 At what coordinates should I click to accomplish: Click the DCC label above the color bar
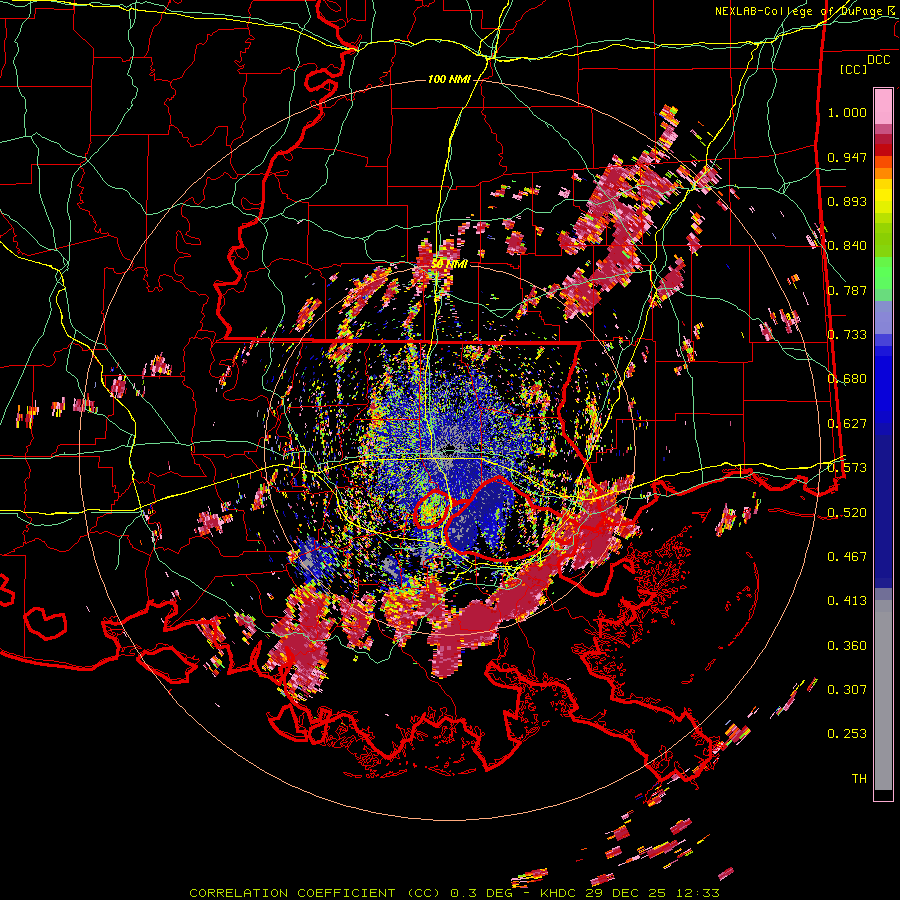click(x=878, y=60)
